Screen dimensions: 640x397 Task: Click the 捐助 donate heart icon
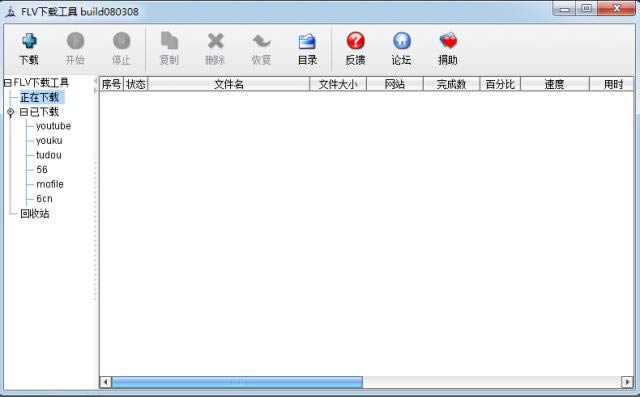click(x=448, y=41)
